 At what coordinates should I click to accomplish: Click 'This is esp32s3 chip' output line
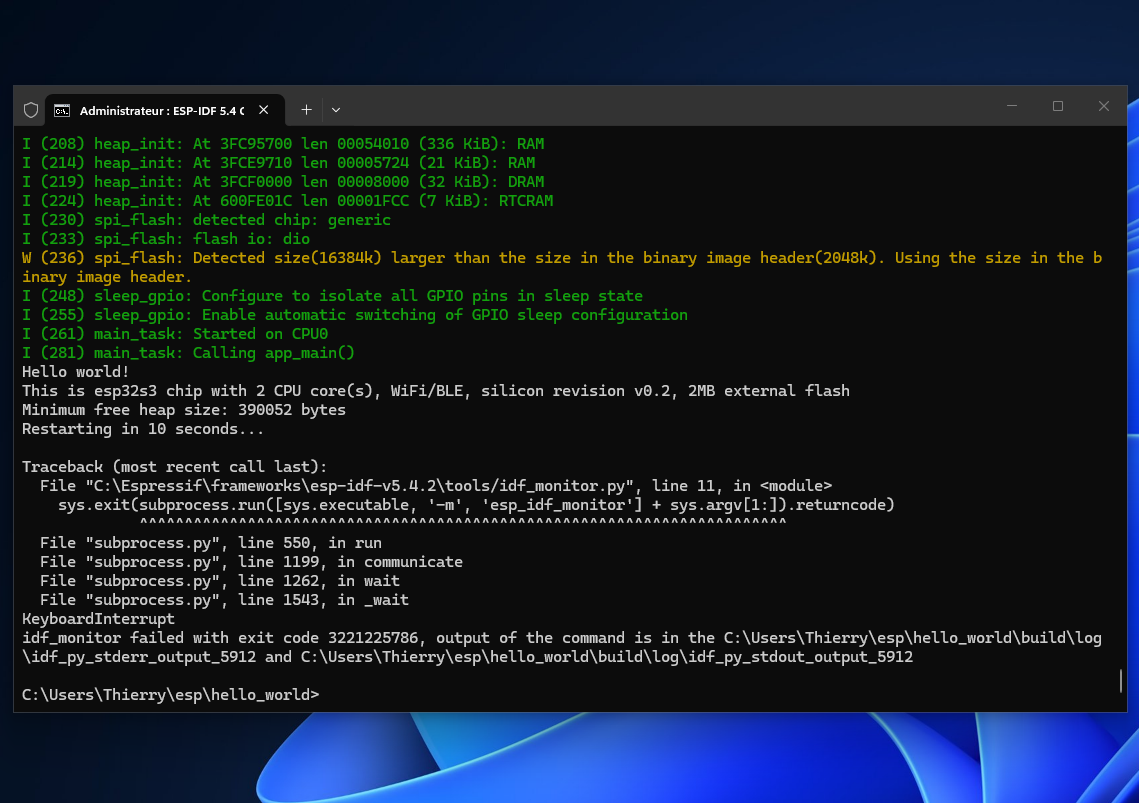point(436,391)
